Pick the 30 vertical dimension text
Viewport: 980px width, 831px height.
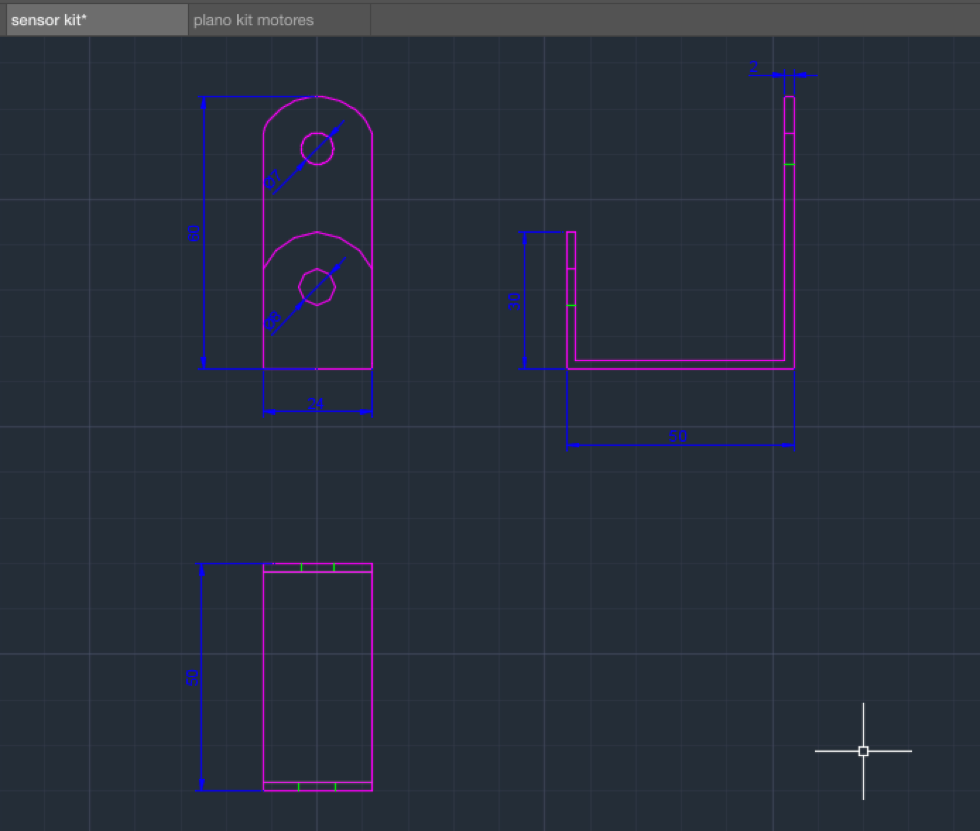tap(514, 301)
